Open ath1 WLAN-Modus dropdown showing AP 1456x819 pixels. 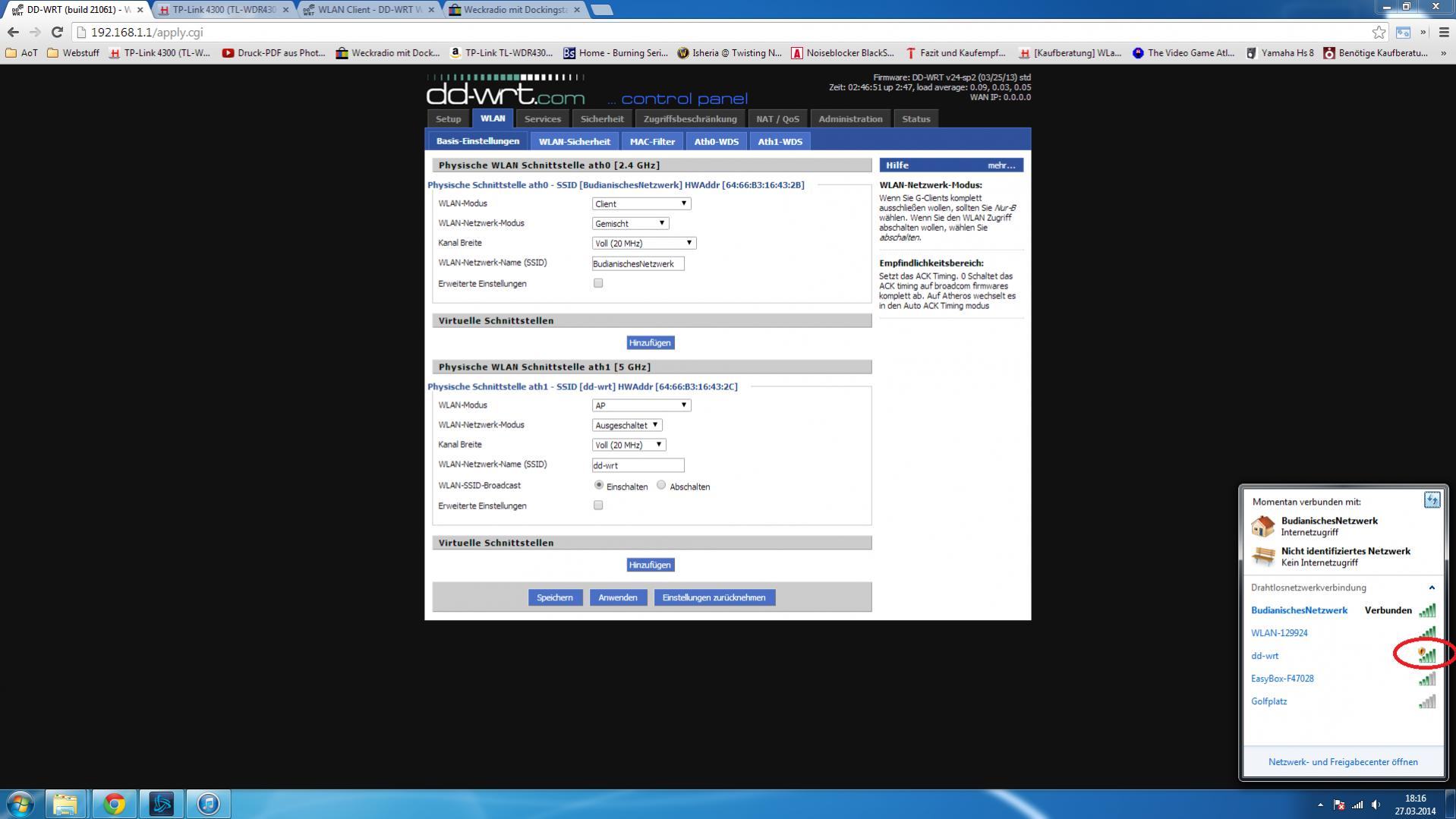[x=641, y=405]
